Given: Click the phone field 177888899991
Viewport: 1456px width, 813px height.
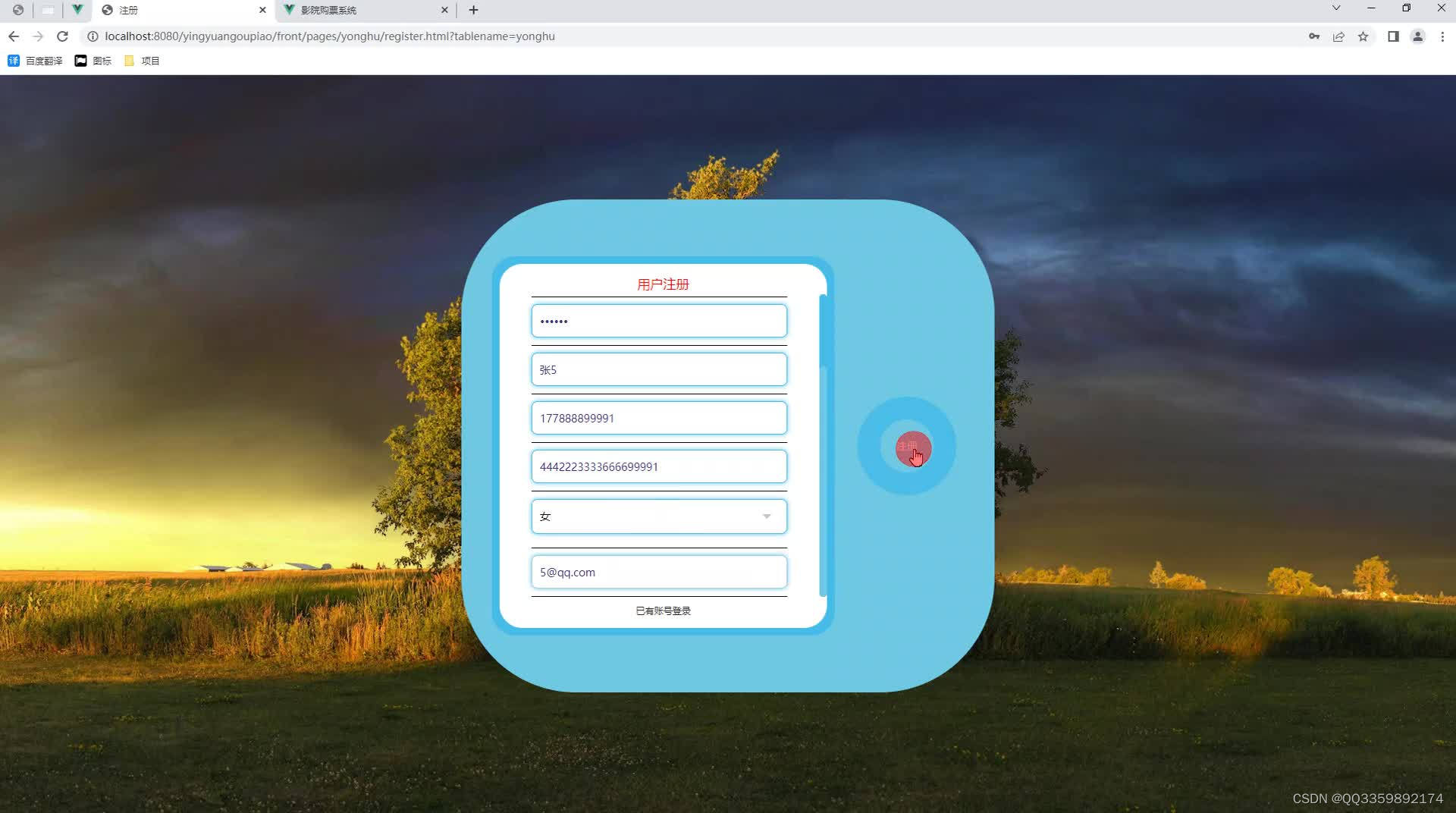Looking at the screenshot, I should (659, 418).
